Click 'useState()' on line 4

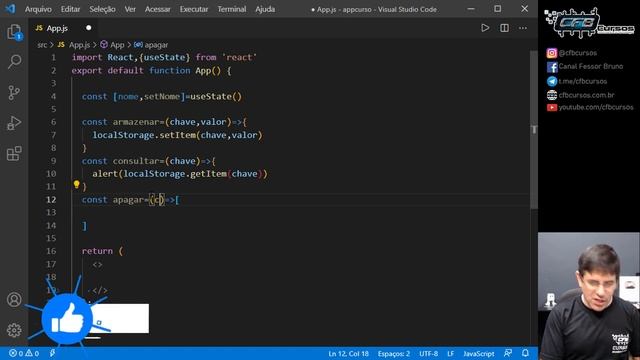(216, 97)
